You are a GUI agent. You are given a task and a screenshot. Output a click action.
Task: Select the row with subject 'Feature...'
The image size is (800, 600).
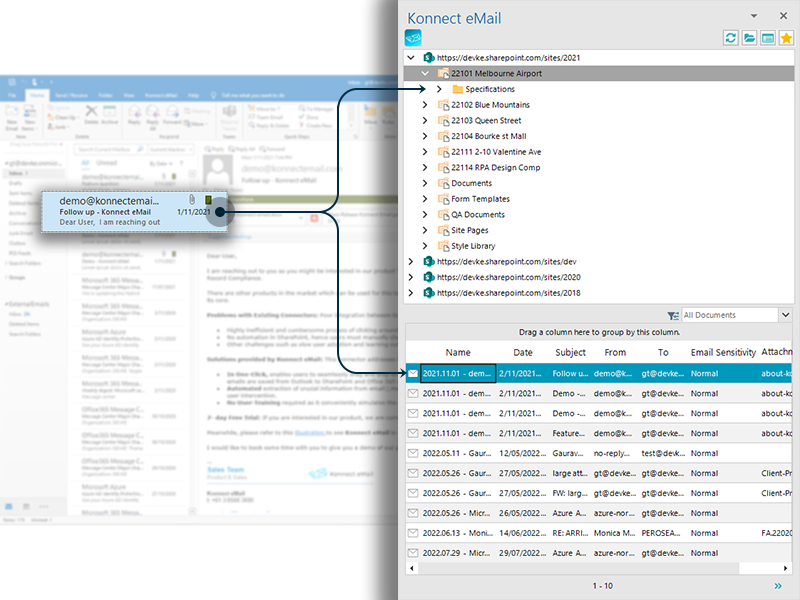[x=599, y=433]
